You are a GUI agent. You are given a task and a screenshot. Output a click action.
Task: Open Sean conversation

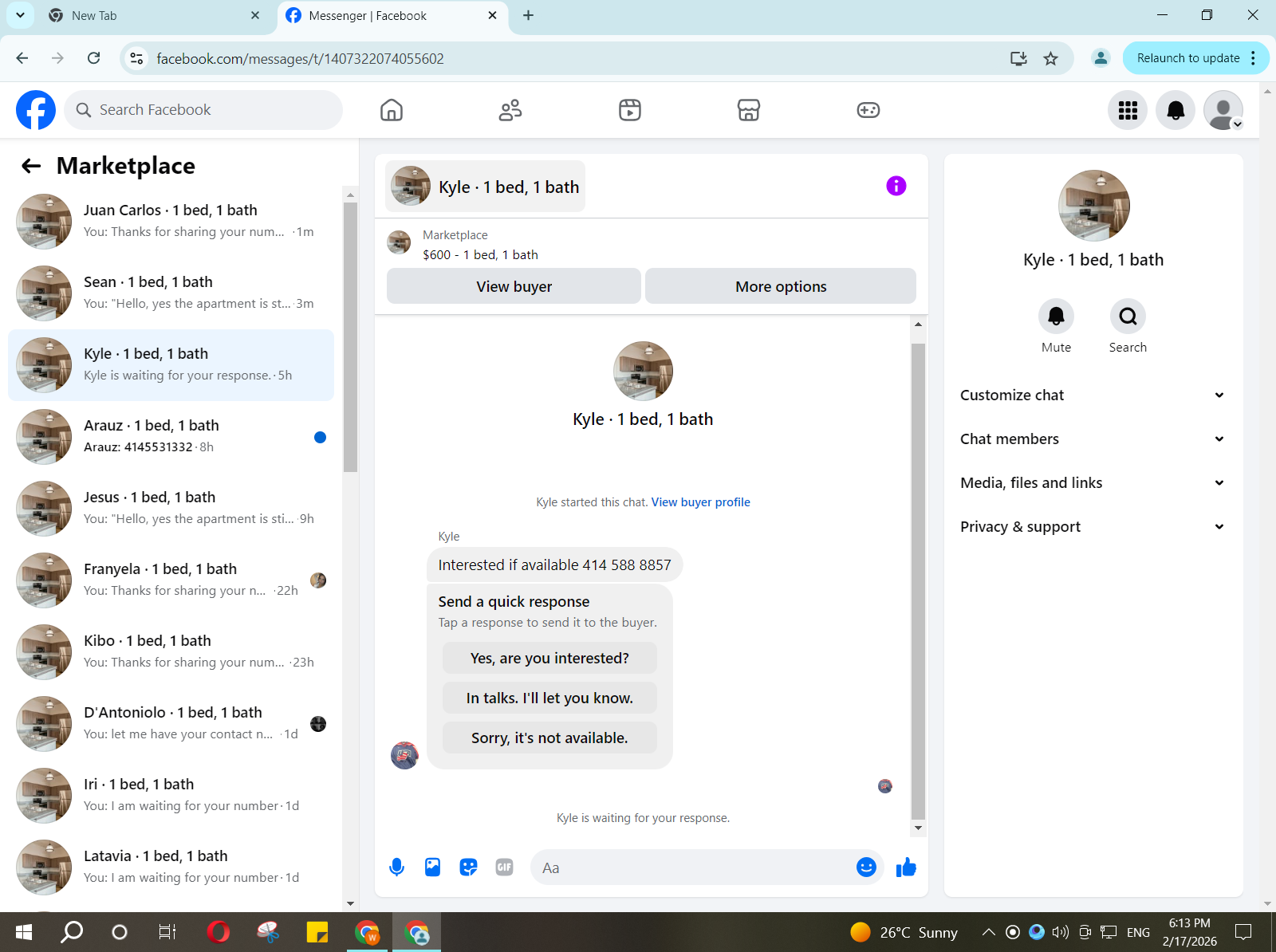pos(171,293)
